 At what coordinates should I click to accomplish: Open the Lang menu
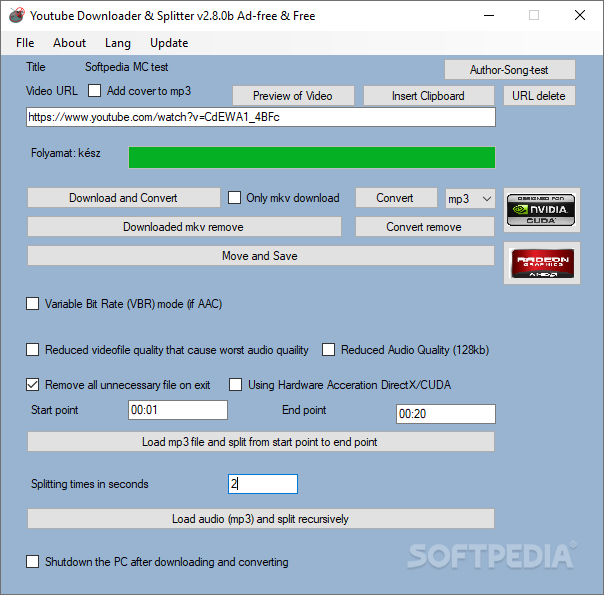point(118,43)
